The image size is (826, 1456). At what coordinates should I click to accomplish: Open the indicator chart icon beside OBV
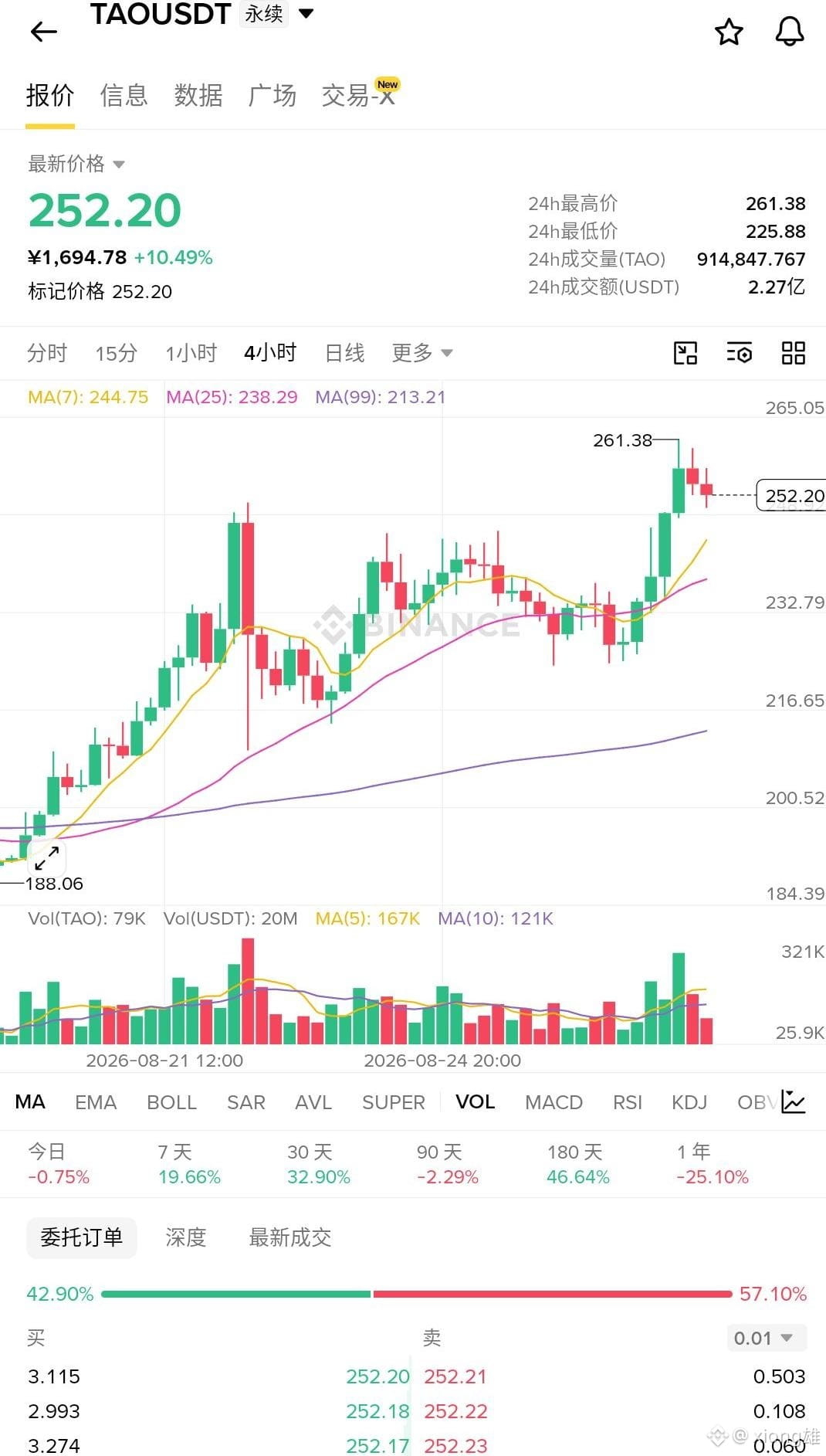click(794, 1101)
